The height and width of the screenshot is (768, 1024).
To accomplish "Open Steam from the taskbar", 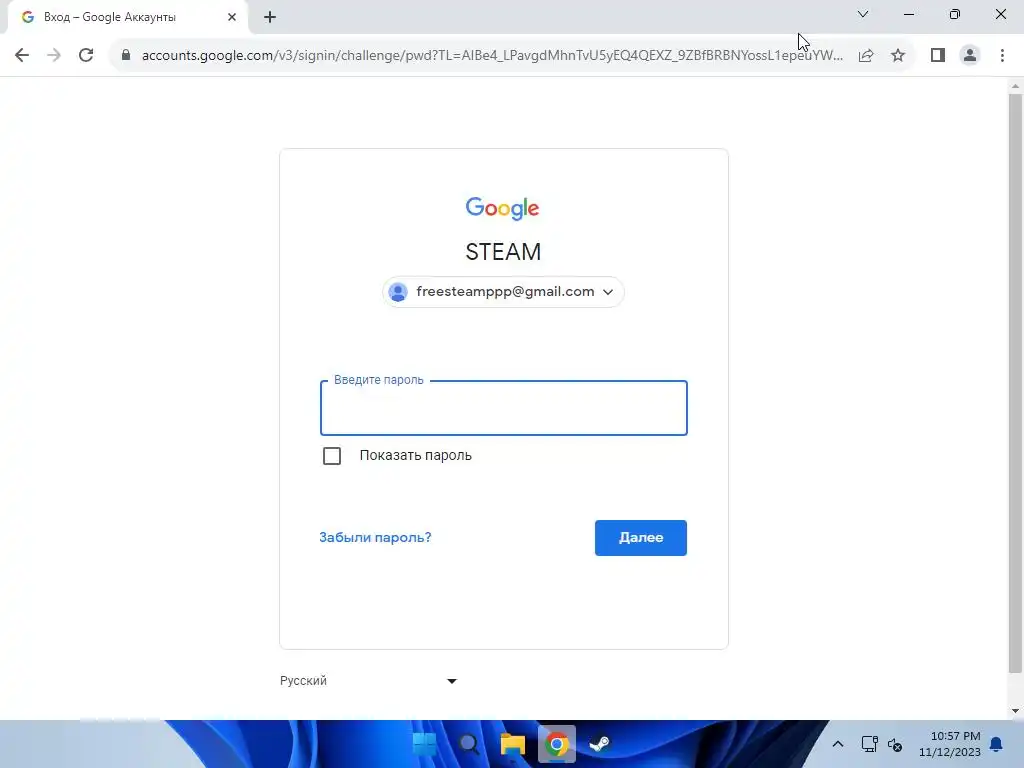I will tap(600, 744).
